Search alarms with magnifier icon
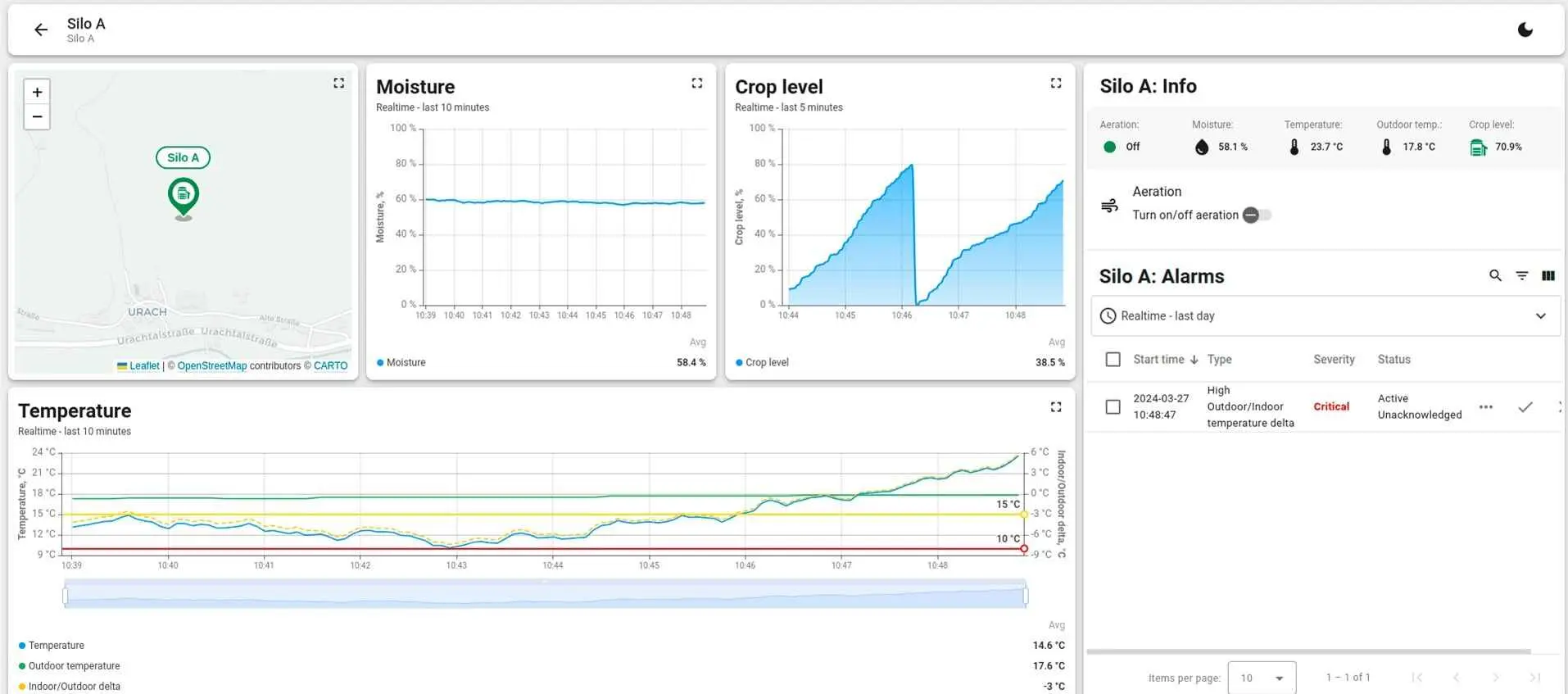The height and width of the screenshot is (694, 1568). coord(1495,276)
